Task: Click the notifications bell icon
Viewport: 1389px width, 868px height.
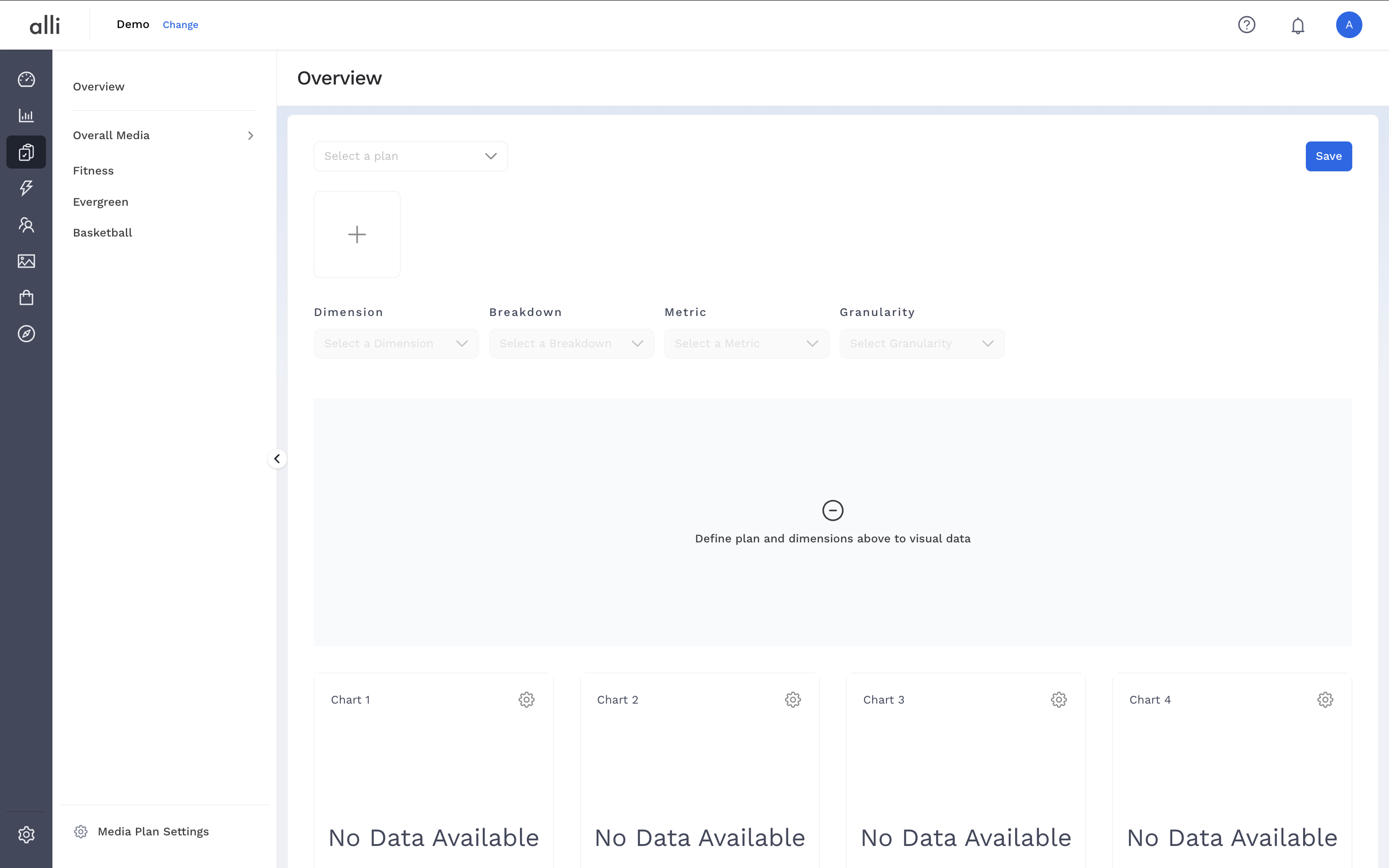Action: 1298,25
